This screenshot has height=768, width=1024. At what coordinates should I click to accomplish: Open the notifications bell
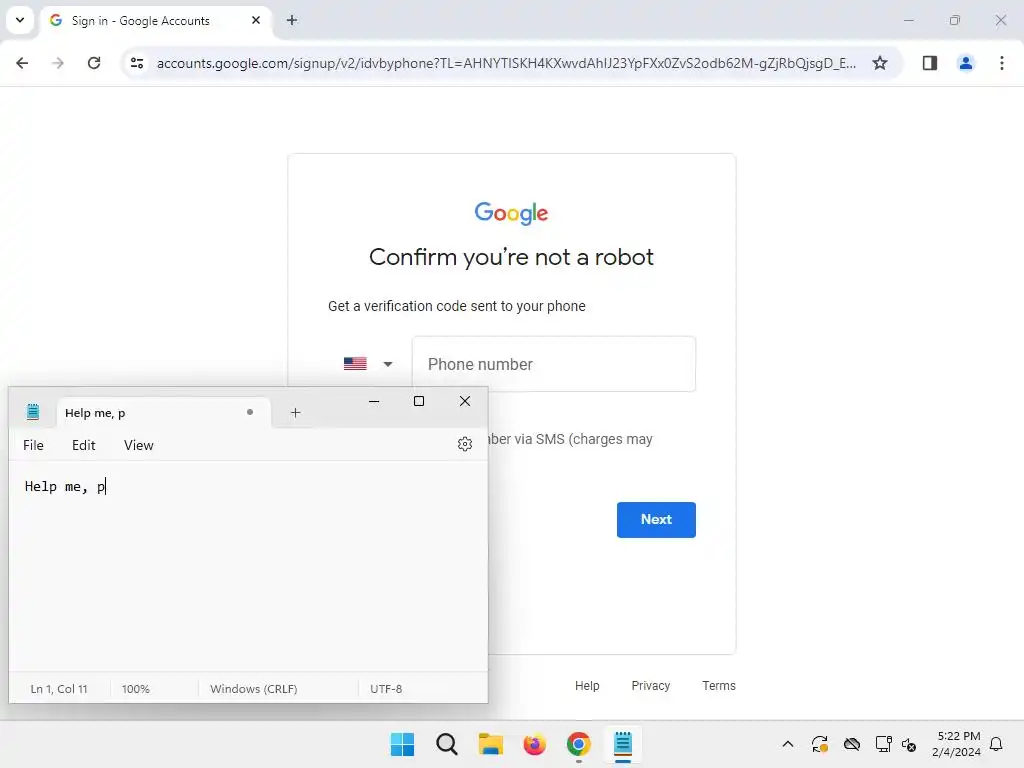point(997,744)
